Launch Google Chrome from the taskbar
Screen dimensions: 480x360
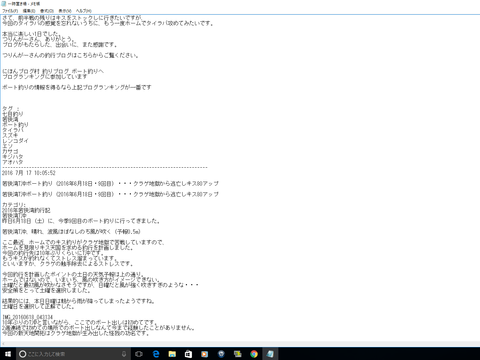(254, 354)
